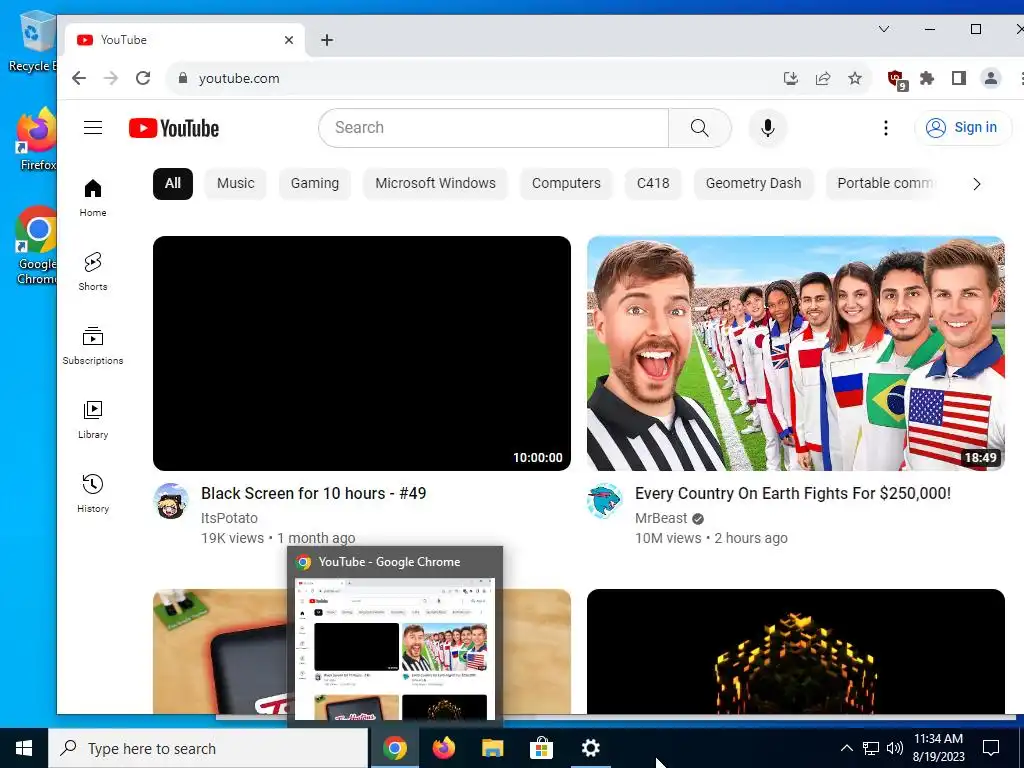1024x768 pixels.
Task: Click the install app icon in address bar
Action: 791,78
